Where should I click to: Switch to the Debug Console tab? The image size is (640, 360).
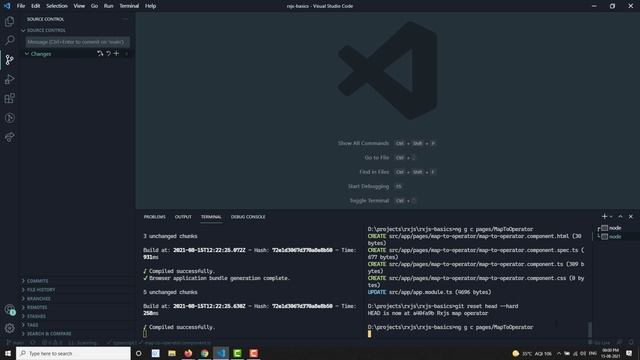(248, 217)
